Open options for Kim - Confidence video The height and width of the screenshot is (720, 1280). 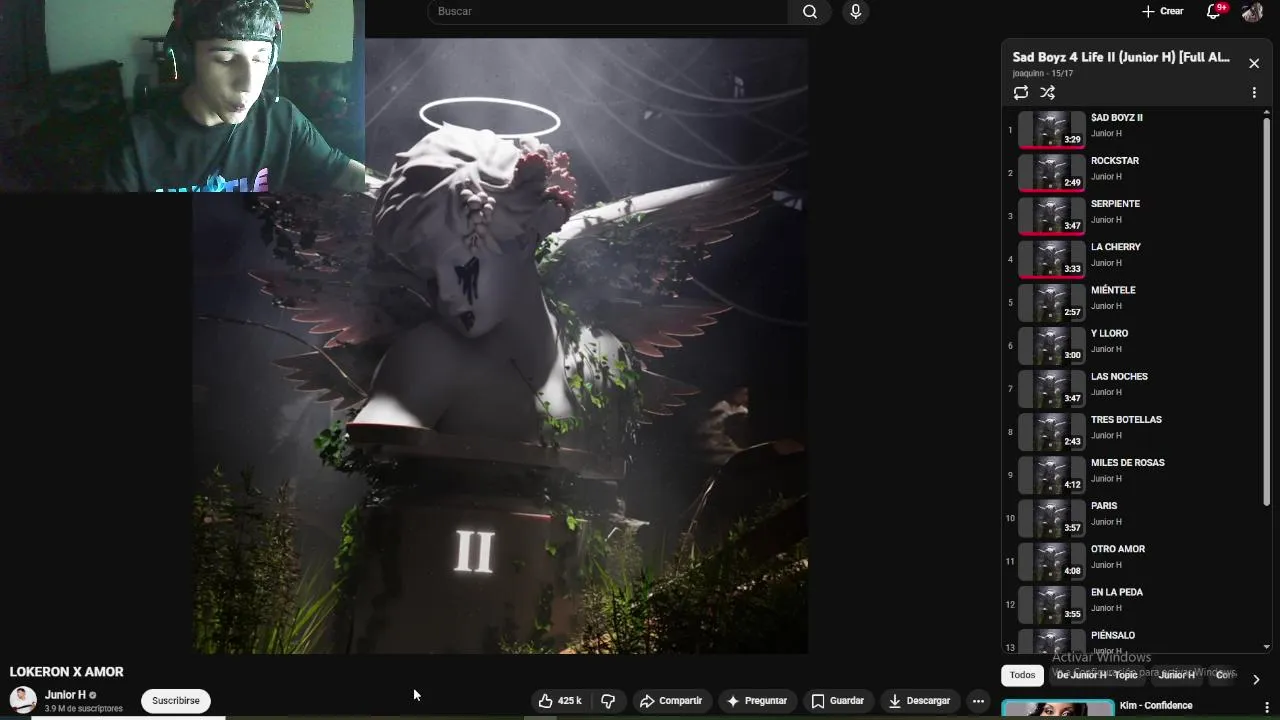pos(1268,708)
